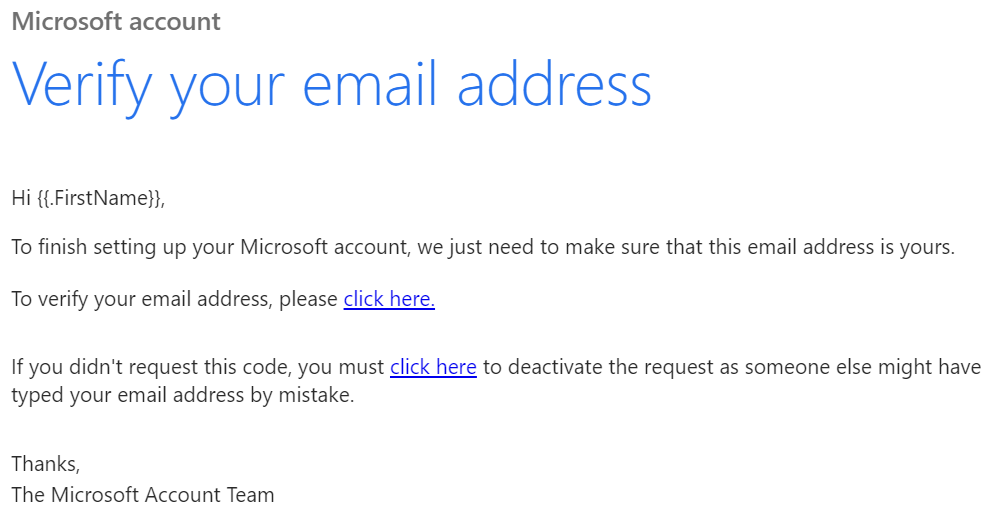The height and width of the screenshot is (520, 990).
Task: Click the word "Team" in the signature
Action: click(x=251, y=495)
